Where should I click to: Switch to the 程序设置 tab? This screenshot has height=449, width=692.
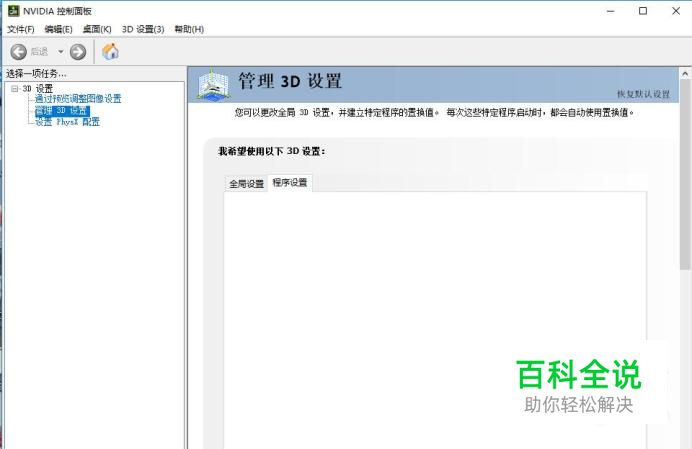(x=290, y=182)
